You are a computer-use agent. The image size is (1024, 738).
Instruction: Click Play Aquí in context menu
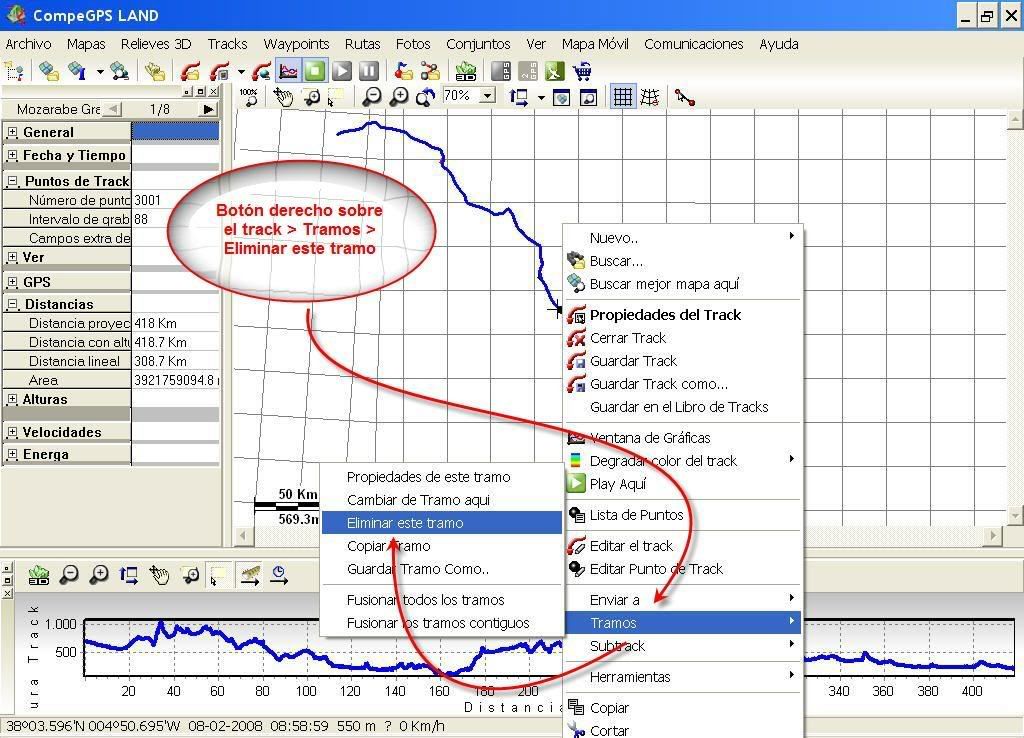(682, 484)
